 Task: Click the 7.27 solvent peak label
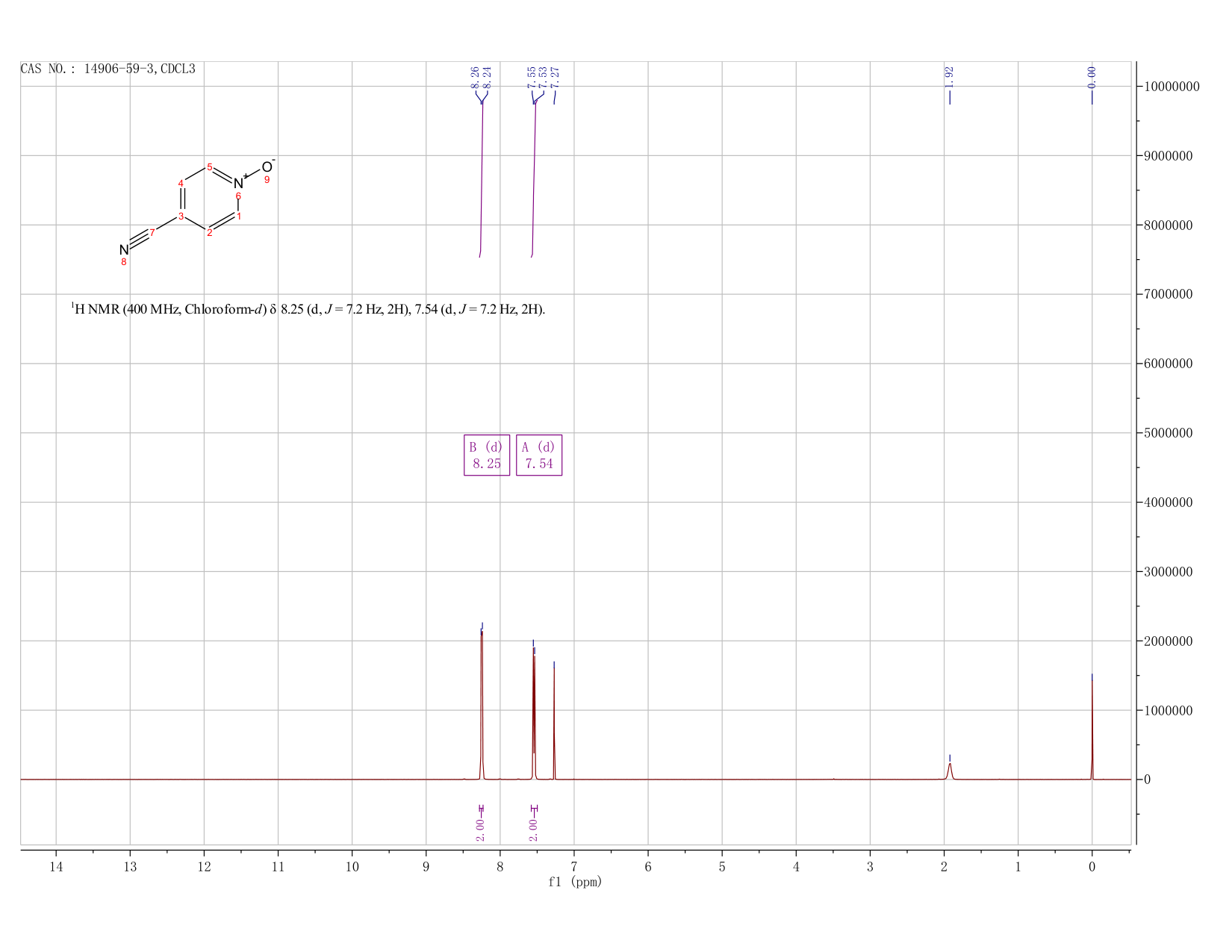(555, 77)
